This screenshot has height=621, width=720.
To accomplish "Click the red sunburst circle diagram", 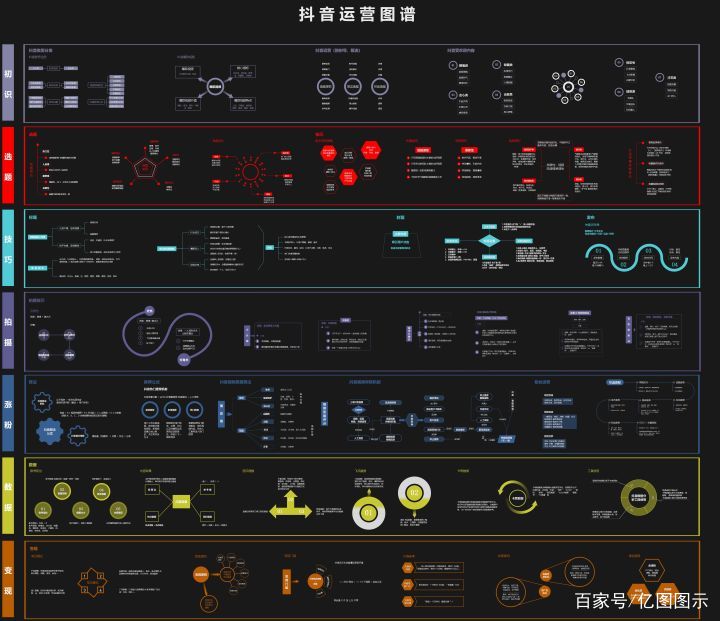I will [250, 172].
